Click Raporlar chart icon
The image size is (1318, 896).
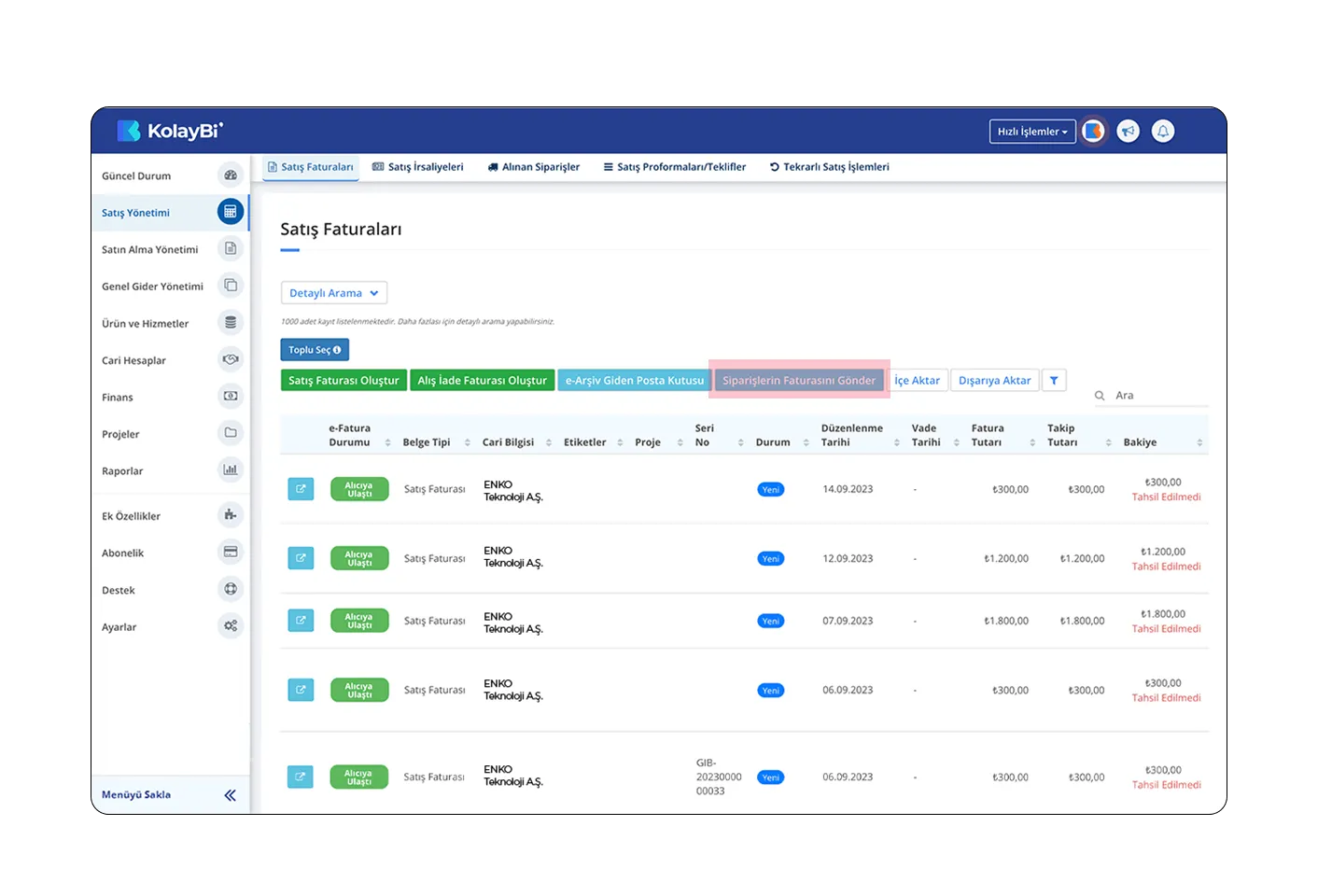pos(231,469)
